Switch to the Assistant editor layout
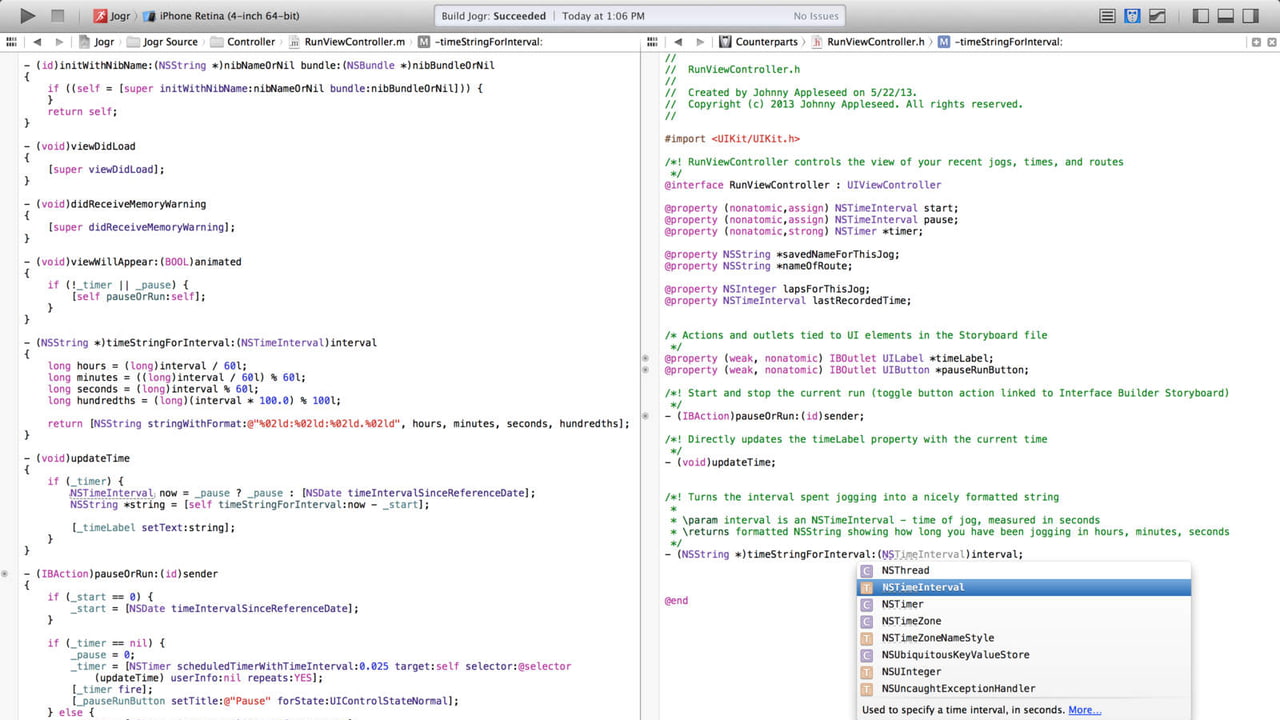1280x720 pixels. (1132, 16)
